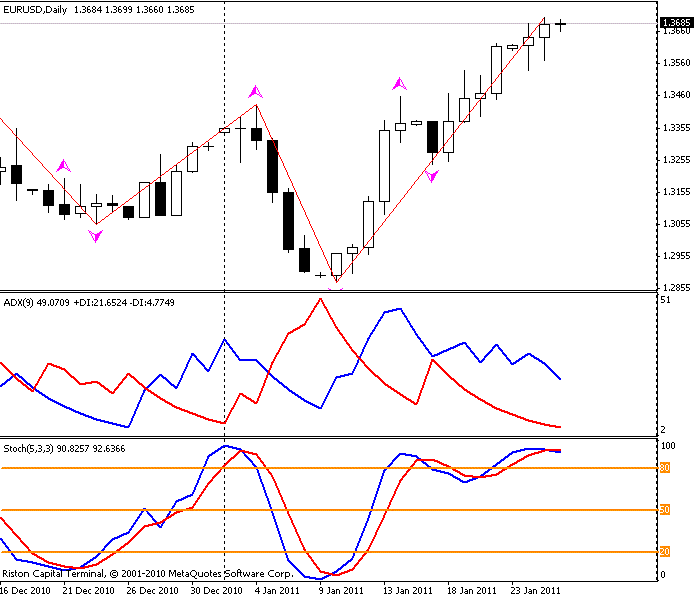Viewport: 697px width, 599px height.
Task: Click the 1.3560 price axis label
Action: click(x=677, y=63)
